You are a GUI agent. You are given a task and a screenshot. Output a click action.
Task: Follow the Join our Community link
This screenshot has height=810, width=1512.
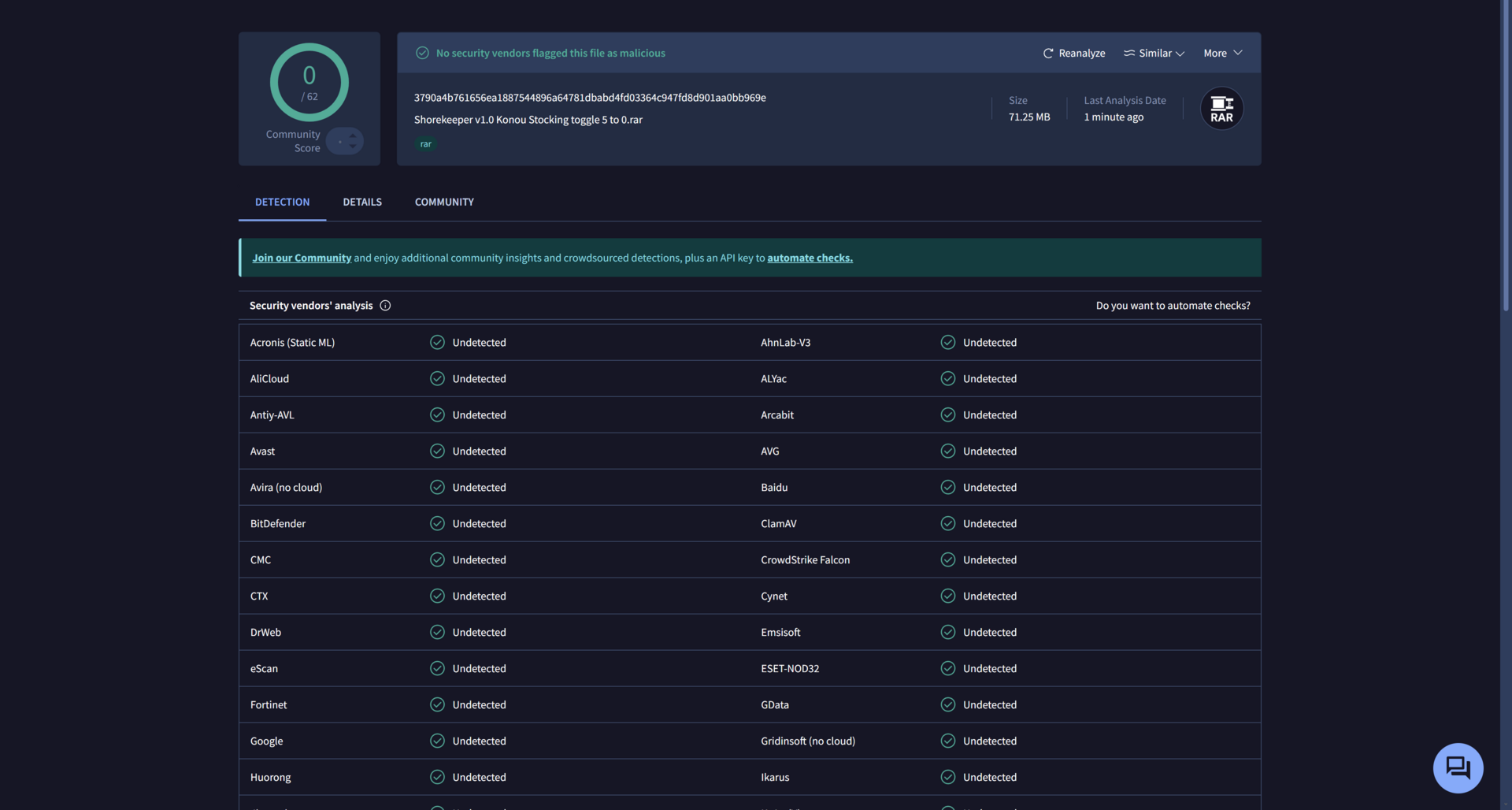[302, 258]
